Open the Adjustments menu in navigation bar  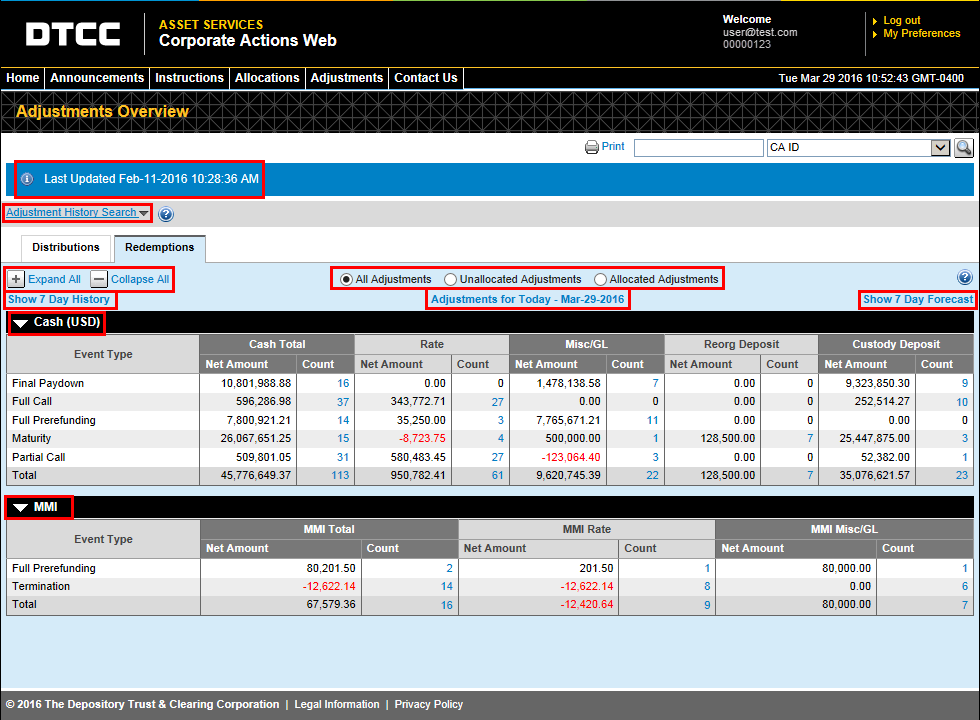tap(346, 77)
